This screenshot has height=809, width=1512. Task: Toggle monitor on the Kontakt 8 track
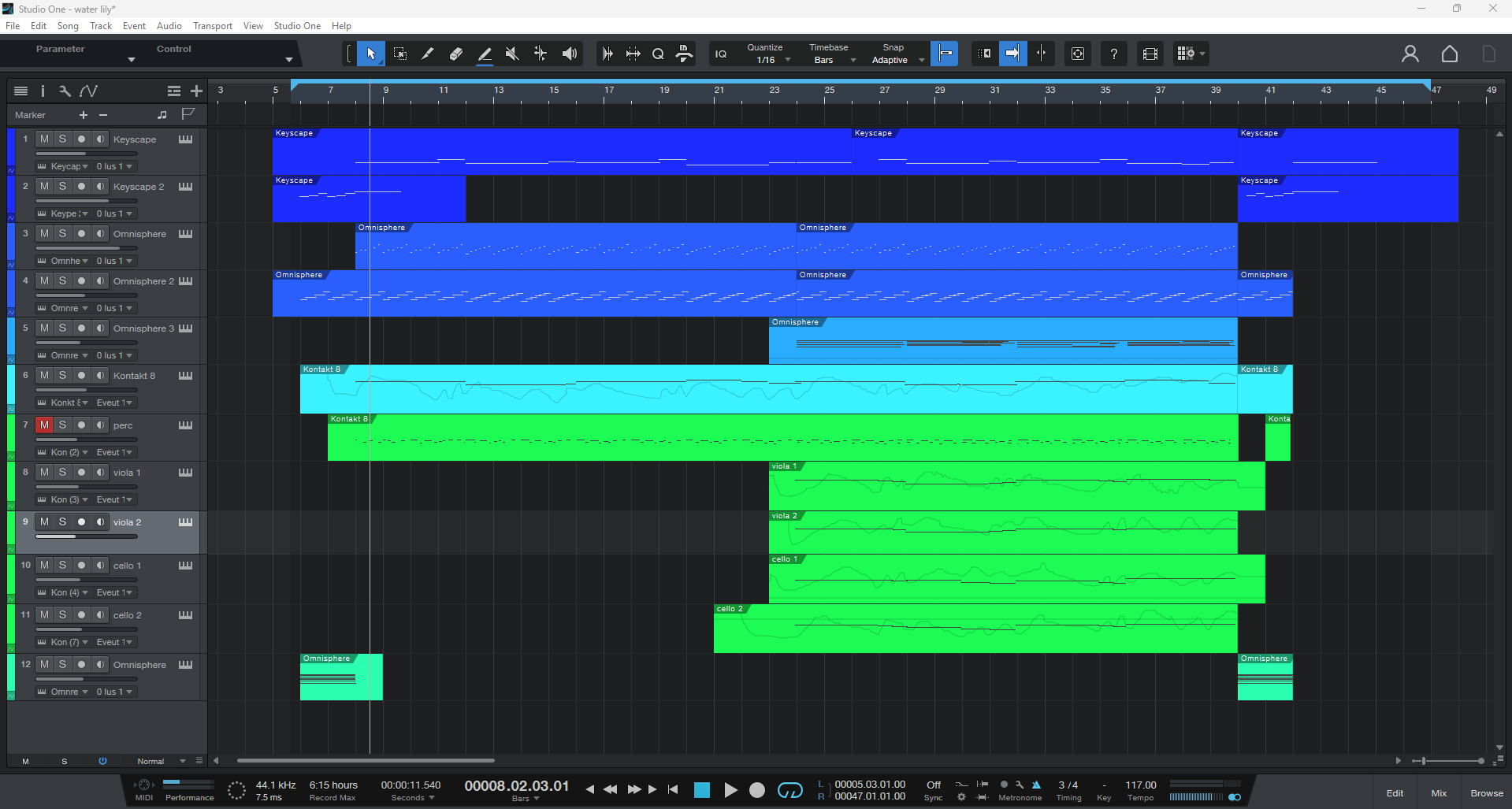tap(100, 376)
